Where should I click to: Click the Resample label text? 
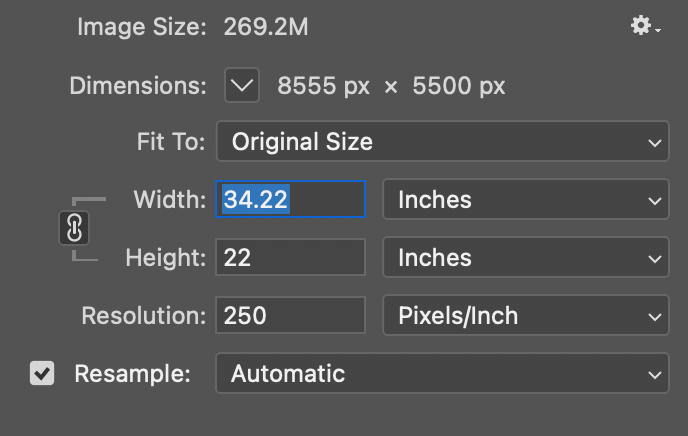point(133,374)
